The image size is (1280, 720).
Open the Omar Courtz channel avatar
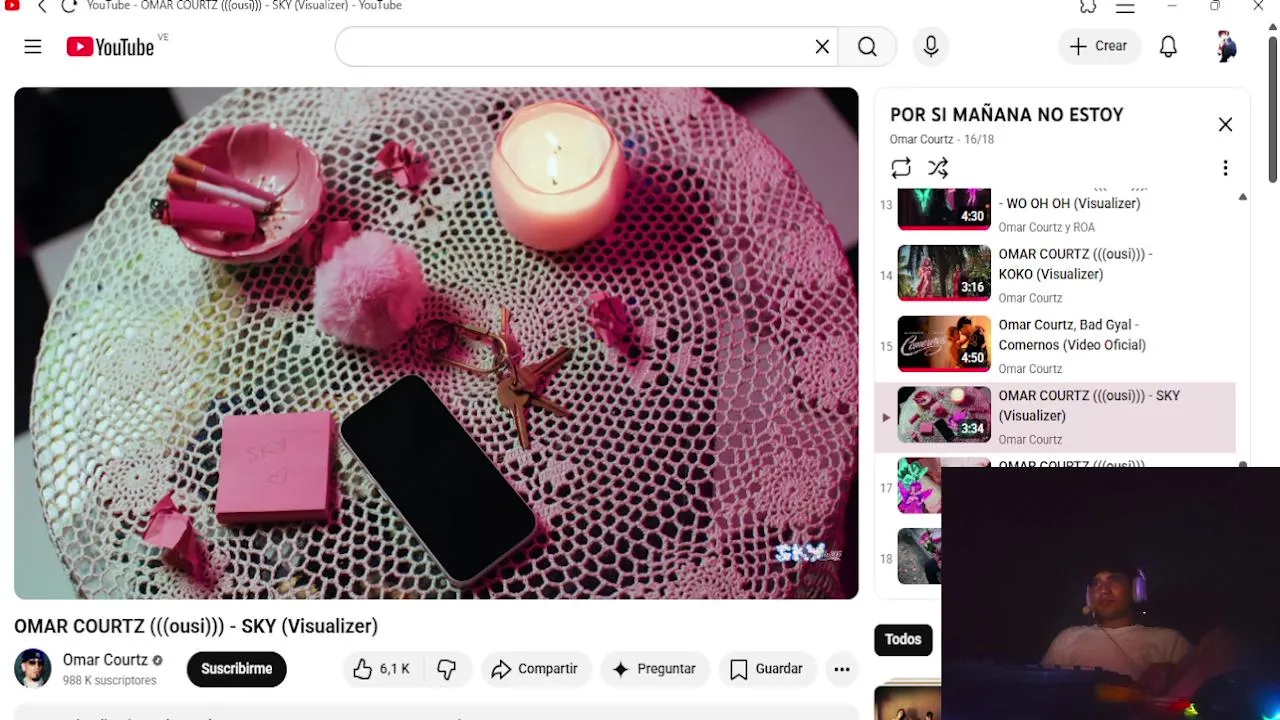tap(32, 669)
